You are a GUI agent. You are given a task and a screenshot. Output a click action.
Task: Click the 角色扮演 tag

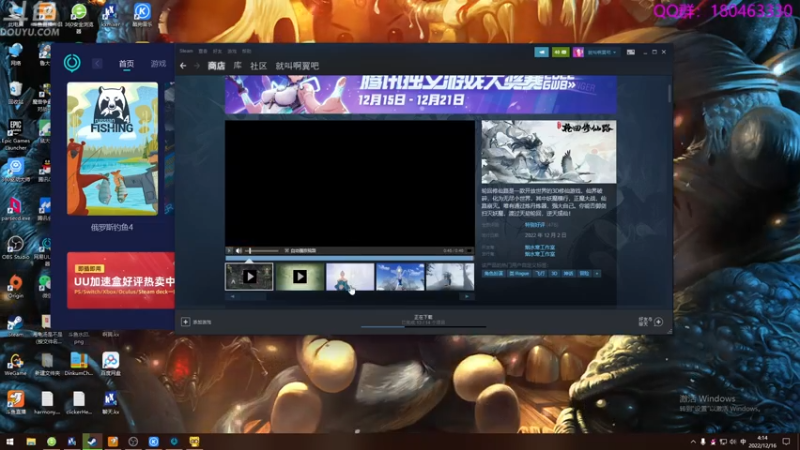click(x=493, y=273)
